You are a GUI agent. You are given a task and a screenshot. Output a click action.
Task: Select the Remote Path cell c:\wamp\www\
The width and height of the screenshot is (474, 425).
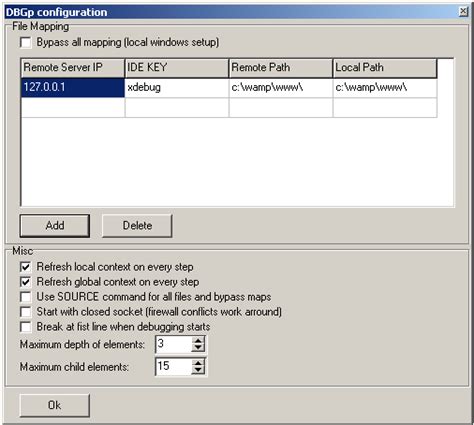click(x=281, y=88)
